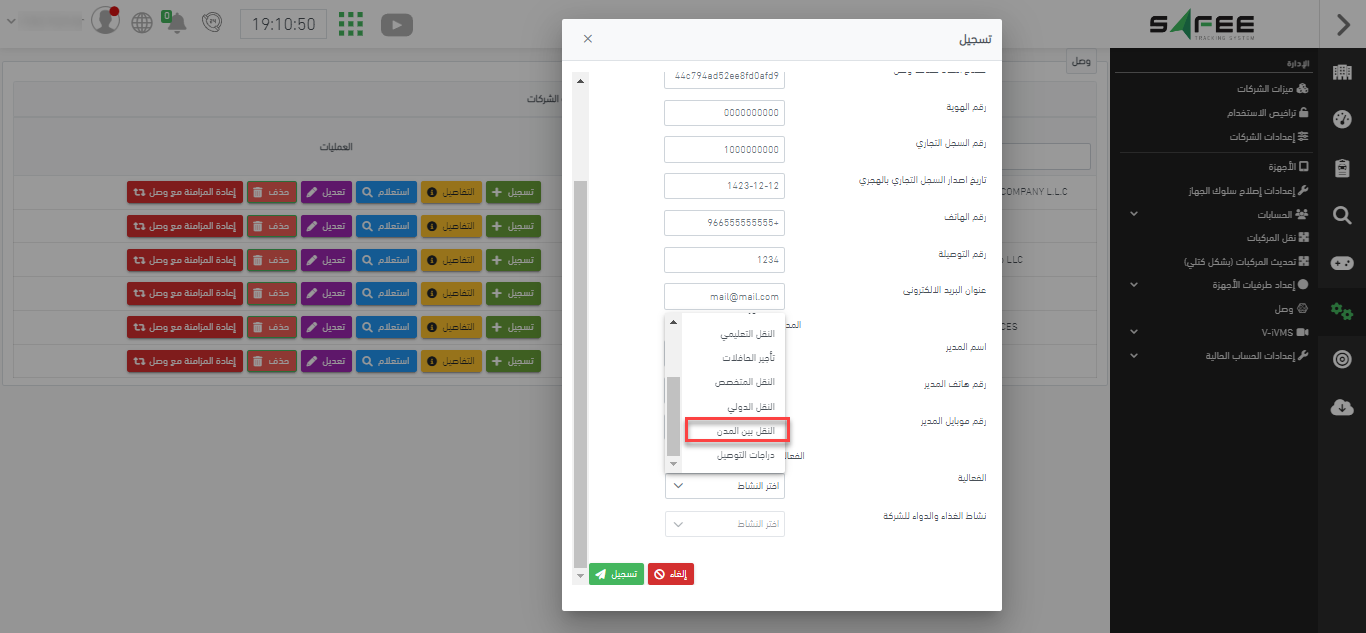Screen dimensions: 1366x633
Task: Click the email field containing mail@mail.com
Action: [725, 297]
